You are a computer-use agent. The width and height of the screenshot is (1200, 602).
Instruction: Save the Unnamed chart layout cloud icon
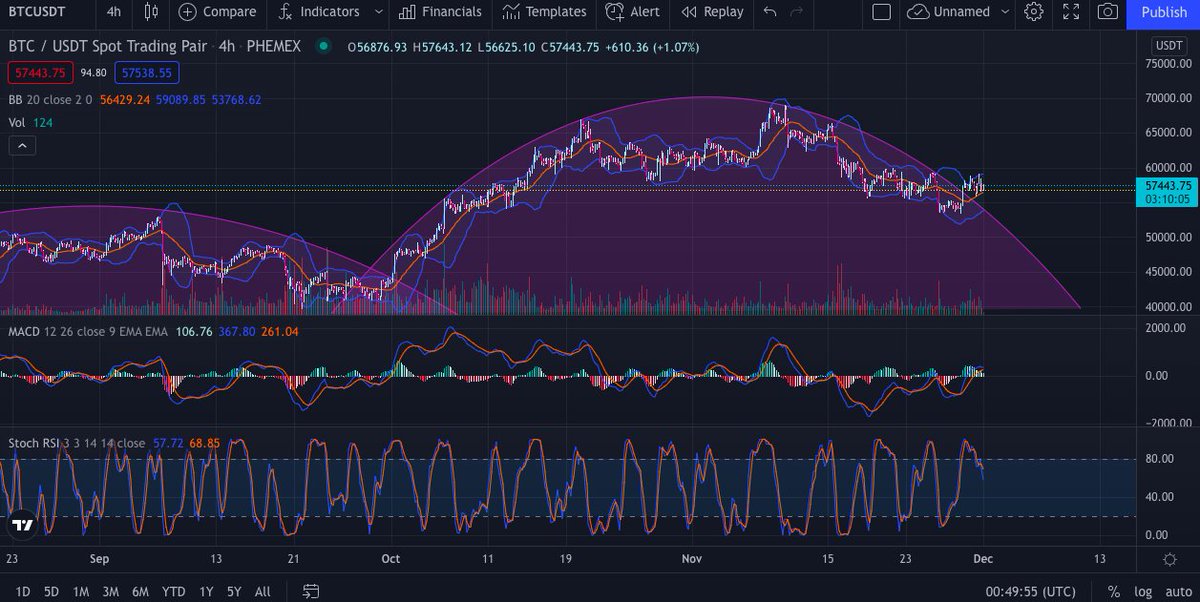(x=917, y=12)
